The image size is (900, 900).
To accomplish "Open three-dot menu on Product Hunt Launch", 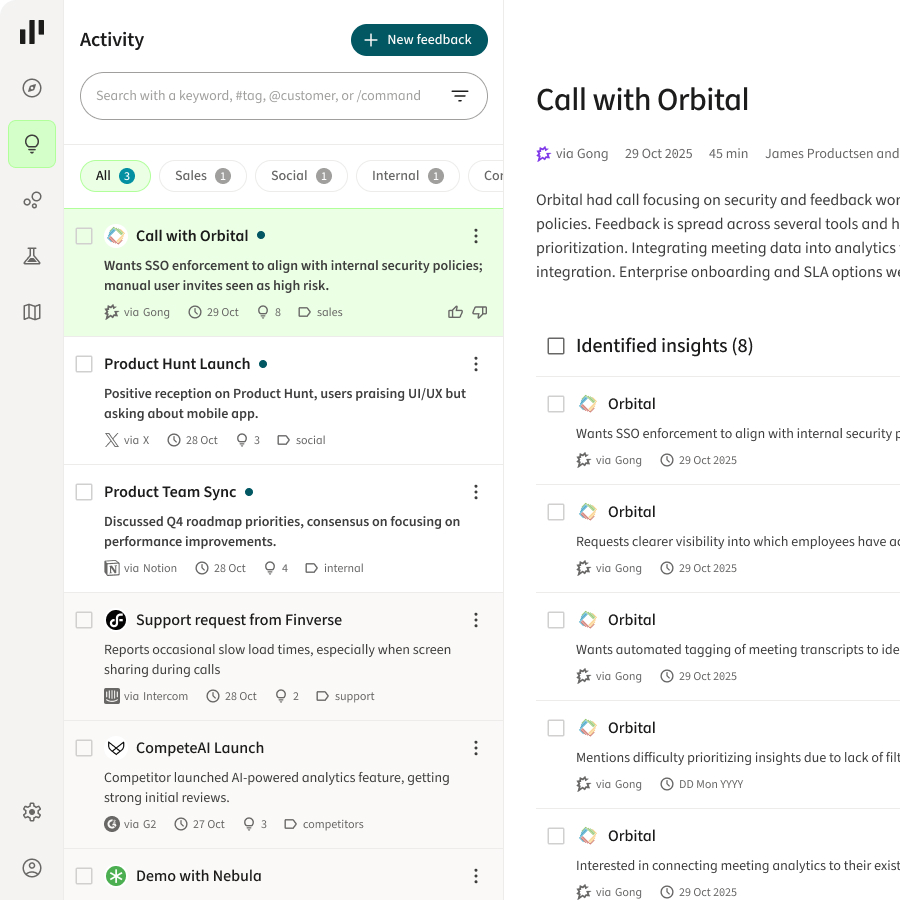I will 476,364.
